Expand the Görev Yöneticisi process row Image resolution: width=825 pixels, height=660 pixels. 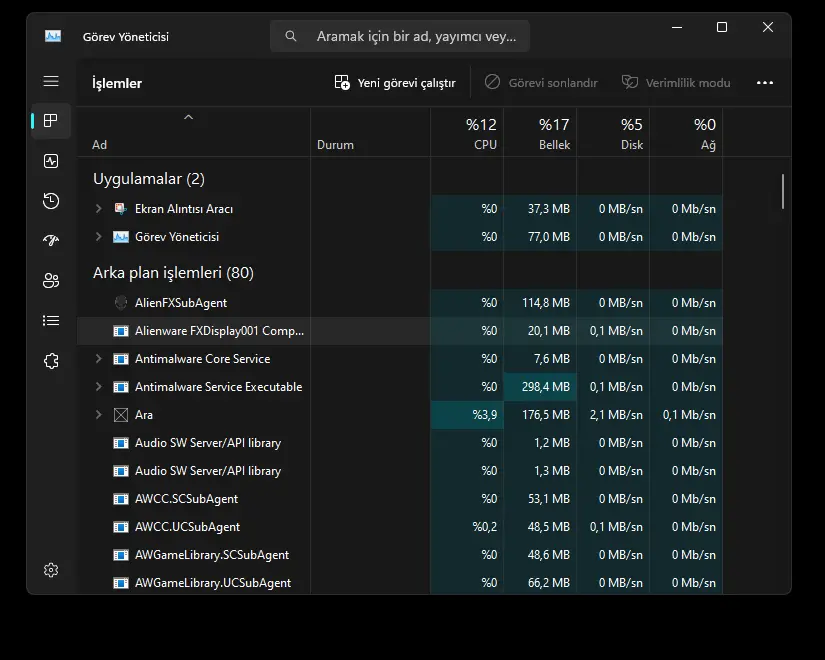pos(98,236)
